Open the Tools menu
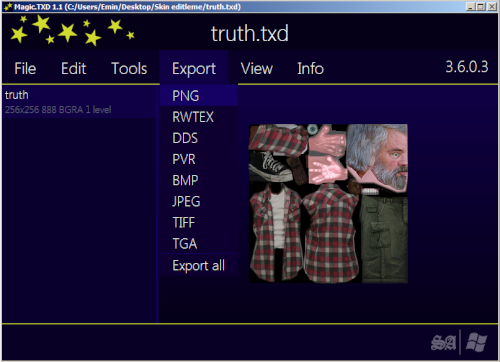500x362 pixels. tap(129, 69)
